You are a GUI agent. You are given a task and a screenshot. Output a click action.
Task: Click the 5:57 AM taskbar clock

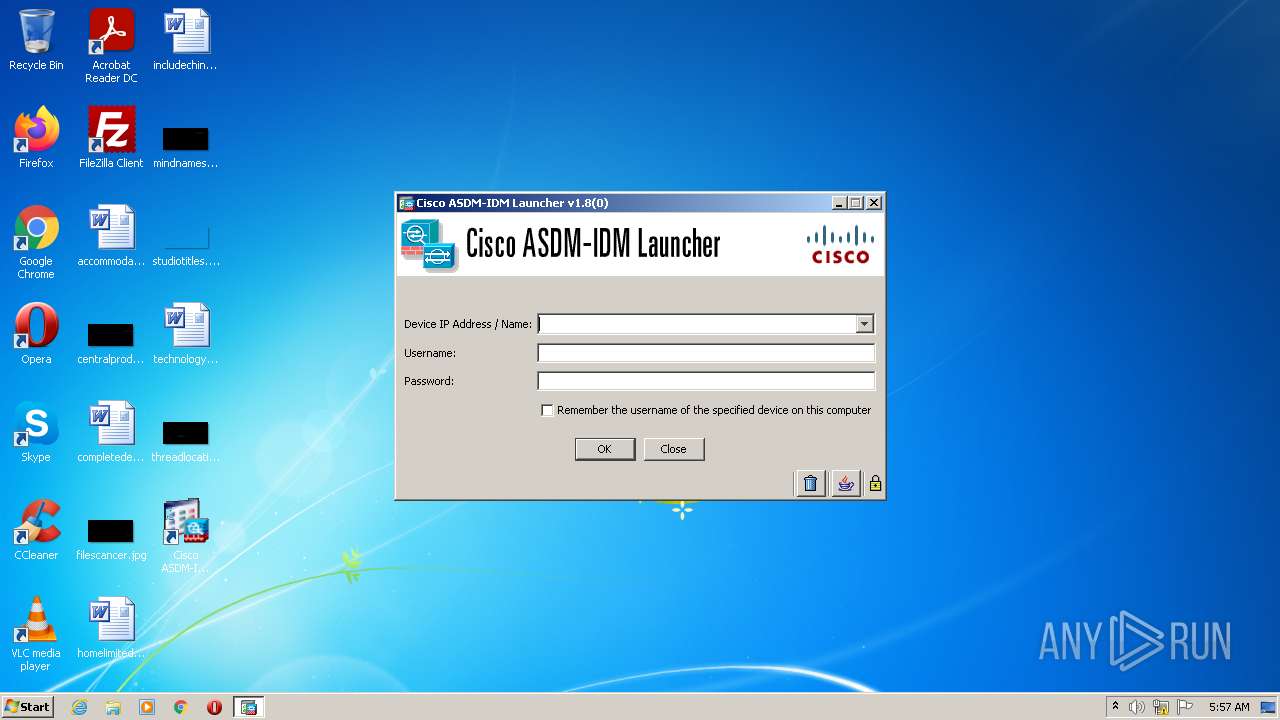pos(1228,707)
